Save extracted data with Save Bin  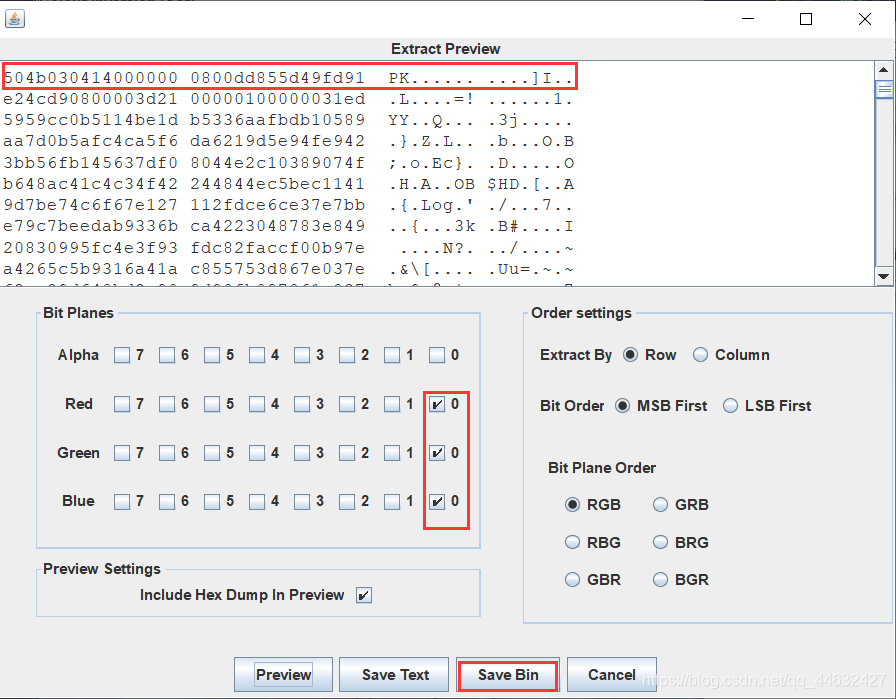(508, 675)
